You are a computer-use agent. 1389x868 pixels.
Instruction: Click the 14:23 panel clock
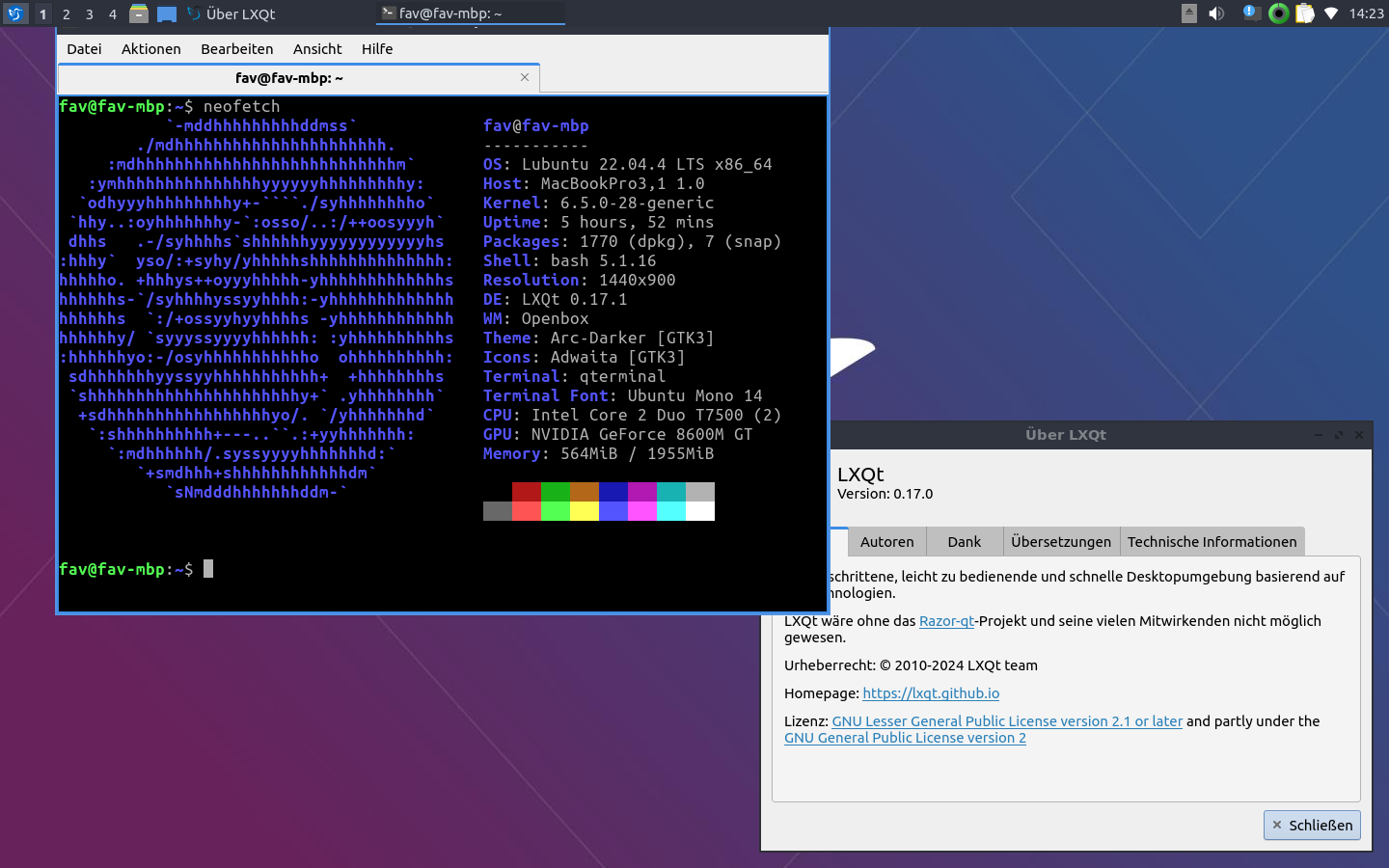1366,14
